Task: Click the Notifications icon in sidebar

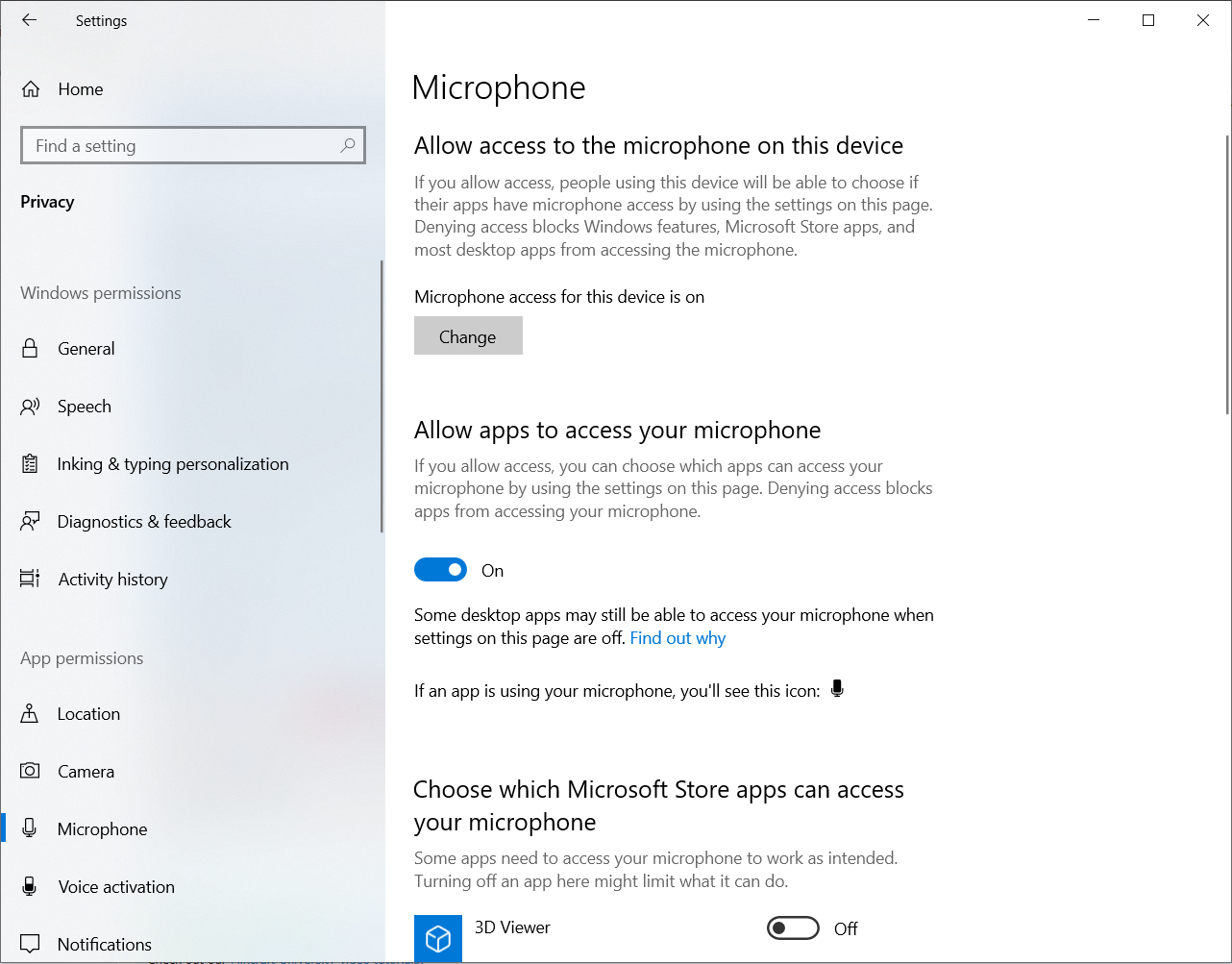Action: click(x=30, y=944)
